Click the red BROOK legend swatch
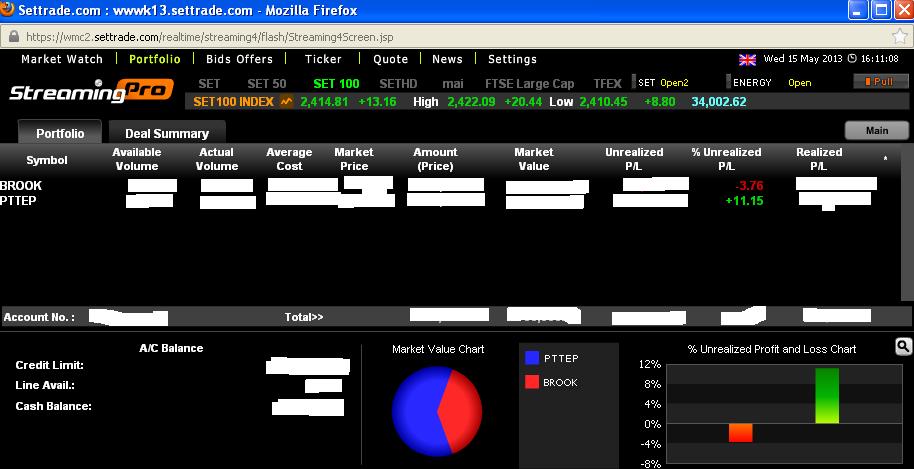The height and width of the screenshot is (469, 914). point(531,382)
